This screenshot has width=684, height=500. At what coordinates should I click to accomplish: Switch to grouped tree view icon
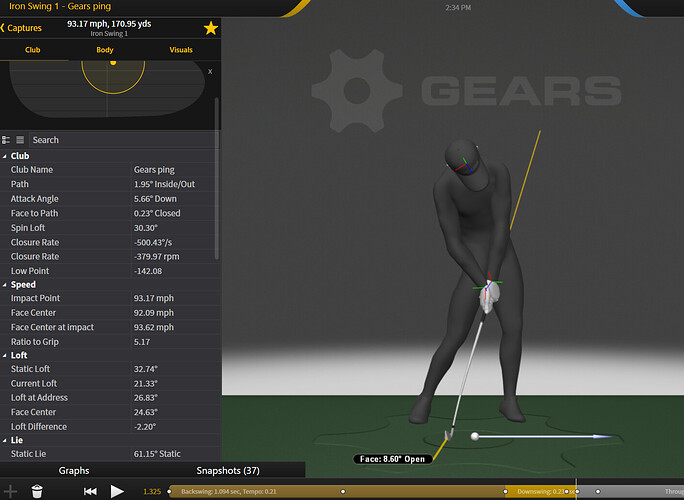click(x=6, y=140)
